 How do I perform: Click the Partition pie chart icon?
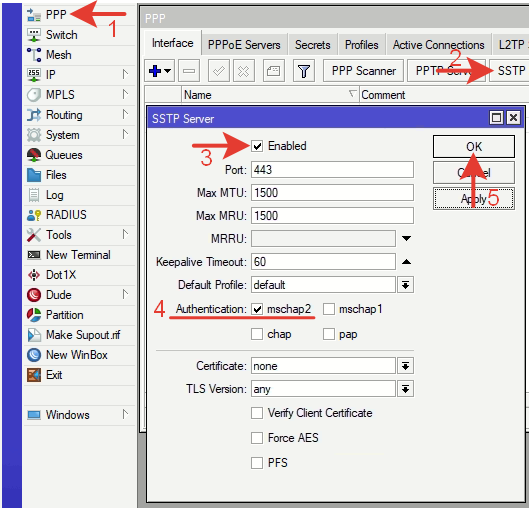click(34, 315)
